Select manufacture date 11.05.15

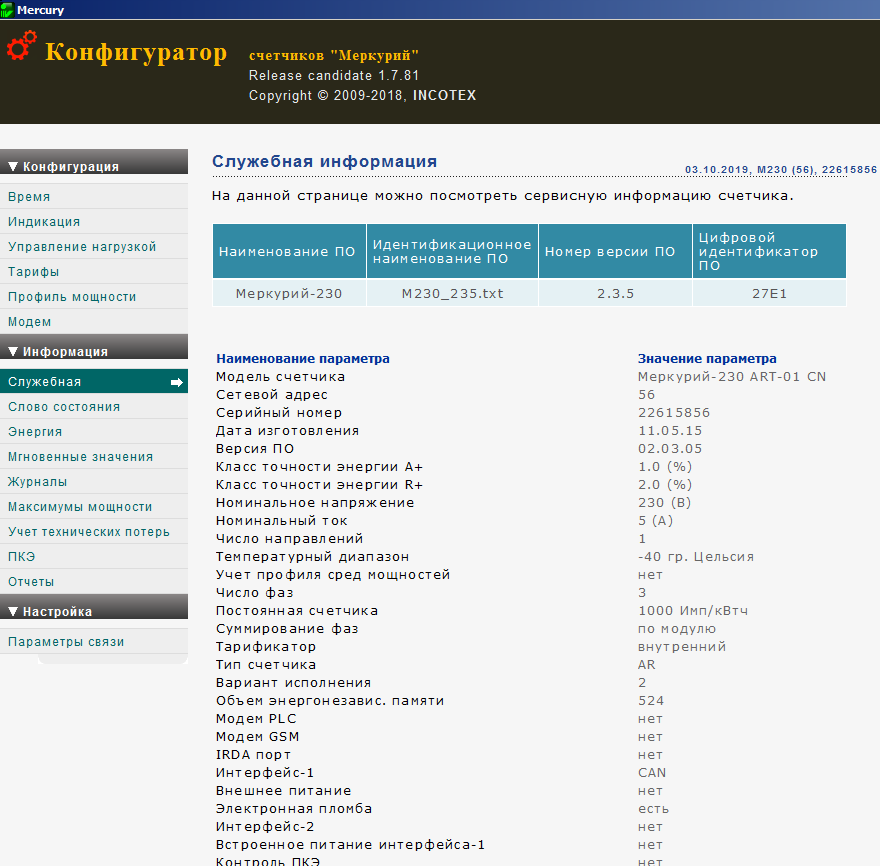pos(670,430)
